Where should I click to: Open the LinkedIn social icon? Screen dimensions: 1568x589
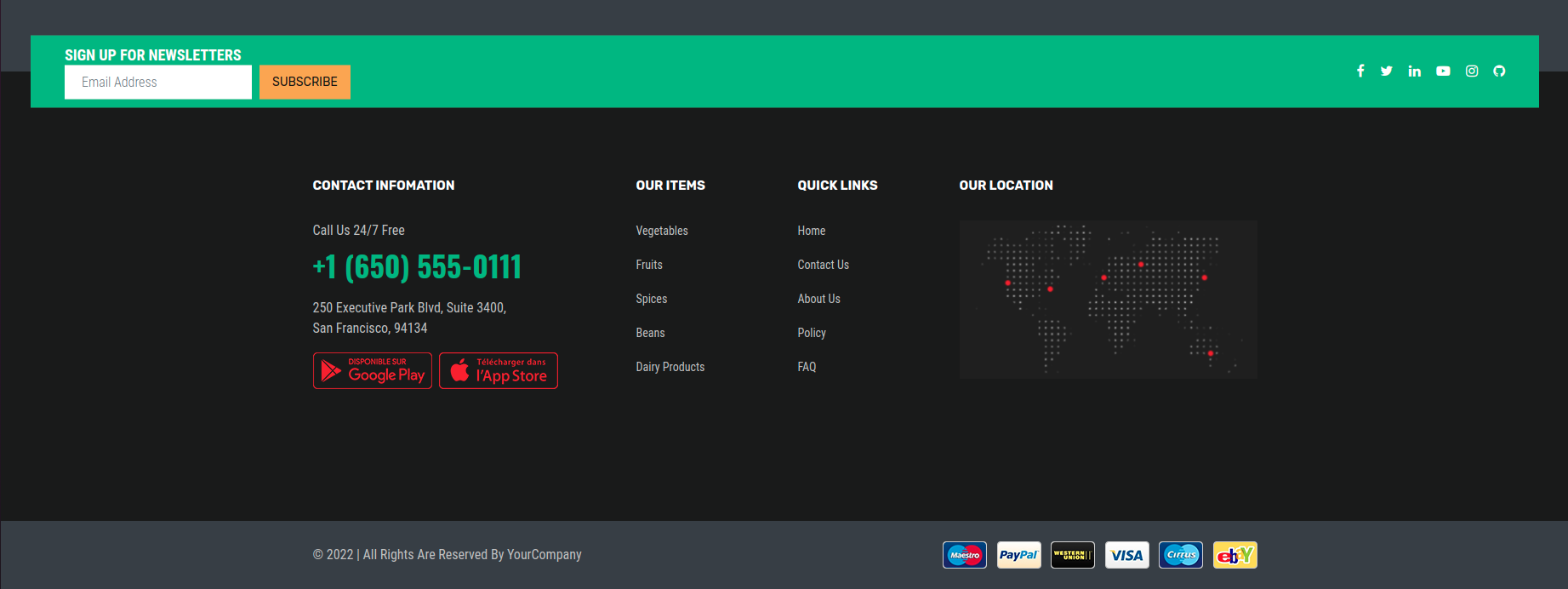[1414, 71]
